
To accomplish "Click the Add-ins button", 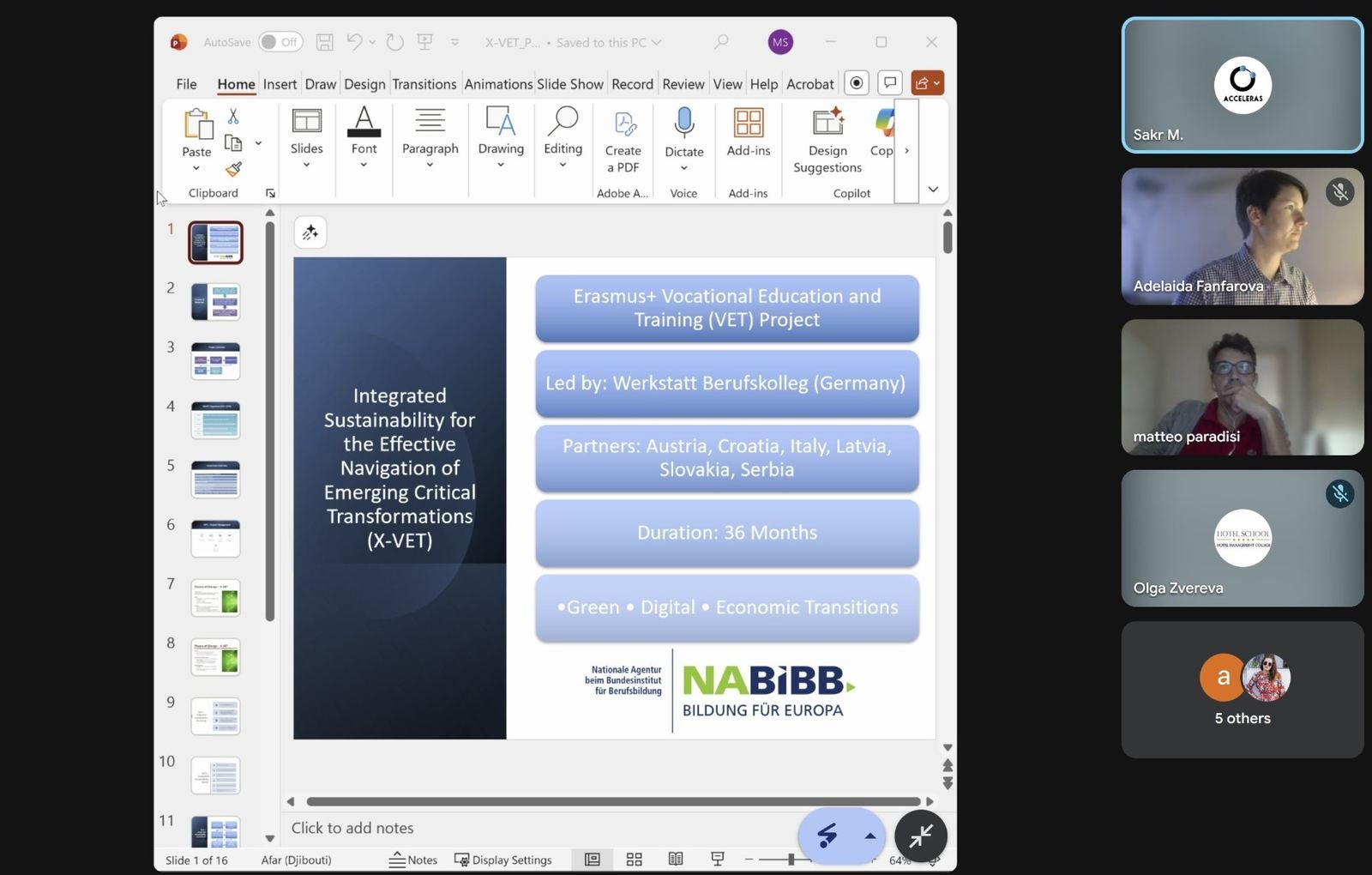I will coord(749,132).
